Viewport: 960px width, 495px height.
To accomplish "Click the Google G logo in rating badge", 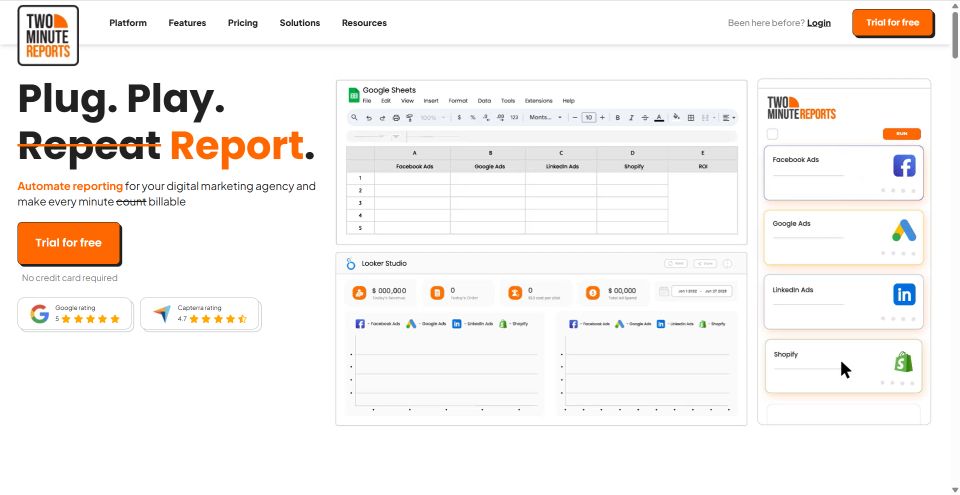I will (40, 314).
